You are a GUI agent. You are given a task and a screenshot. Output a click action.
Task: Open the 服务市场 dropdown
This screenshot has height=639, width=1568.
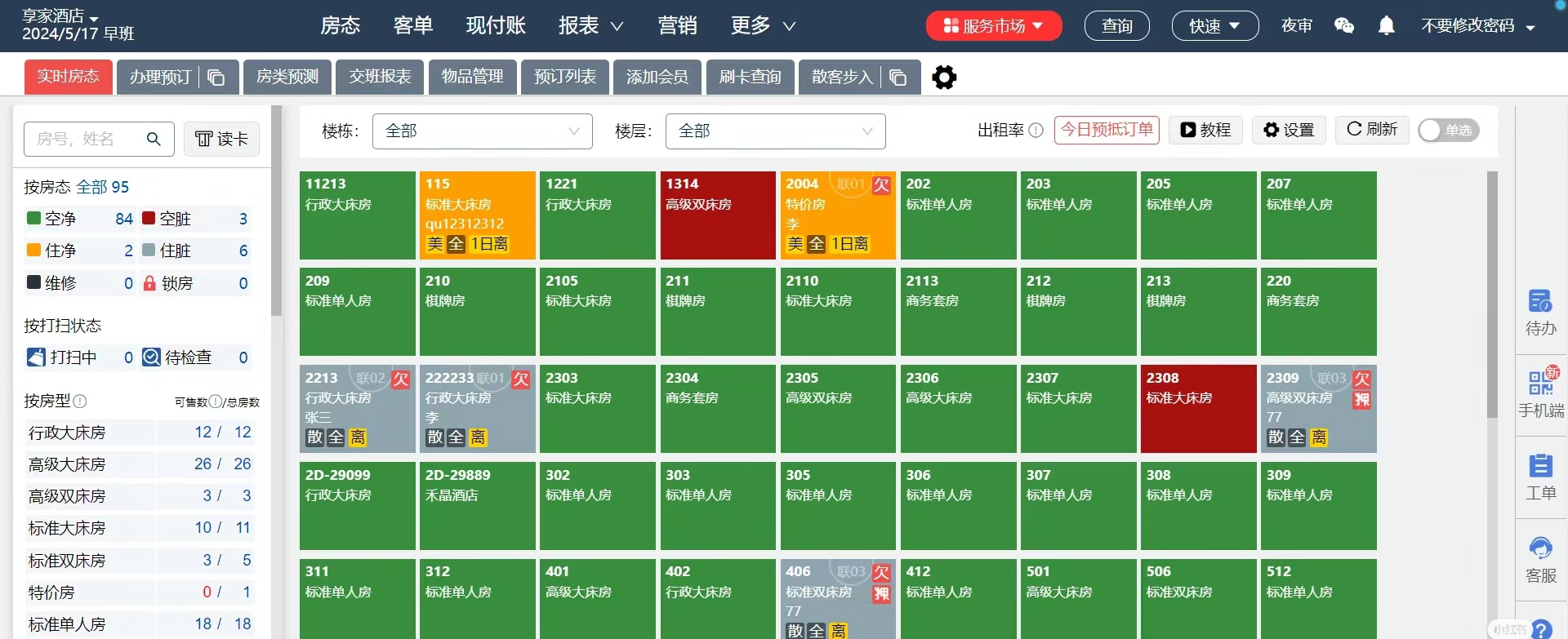[993, 26]
